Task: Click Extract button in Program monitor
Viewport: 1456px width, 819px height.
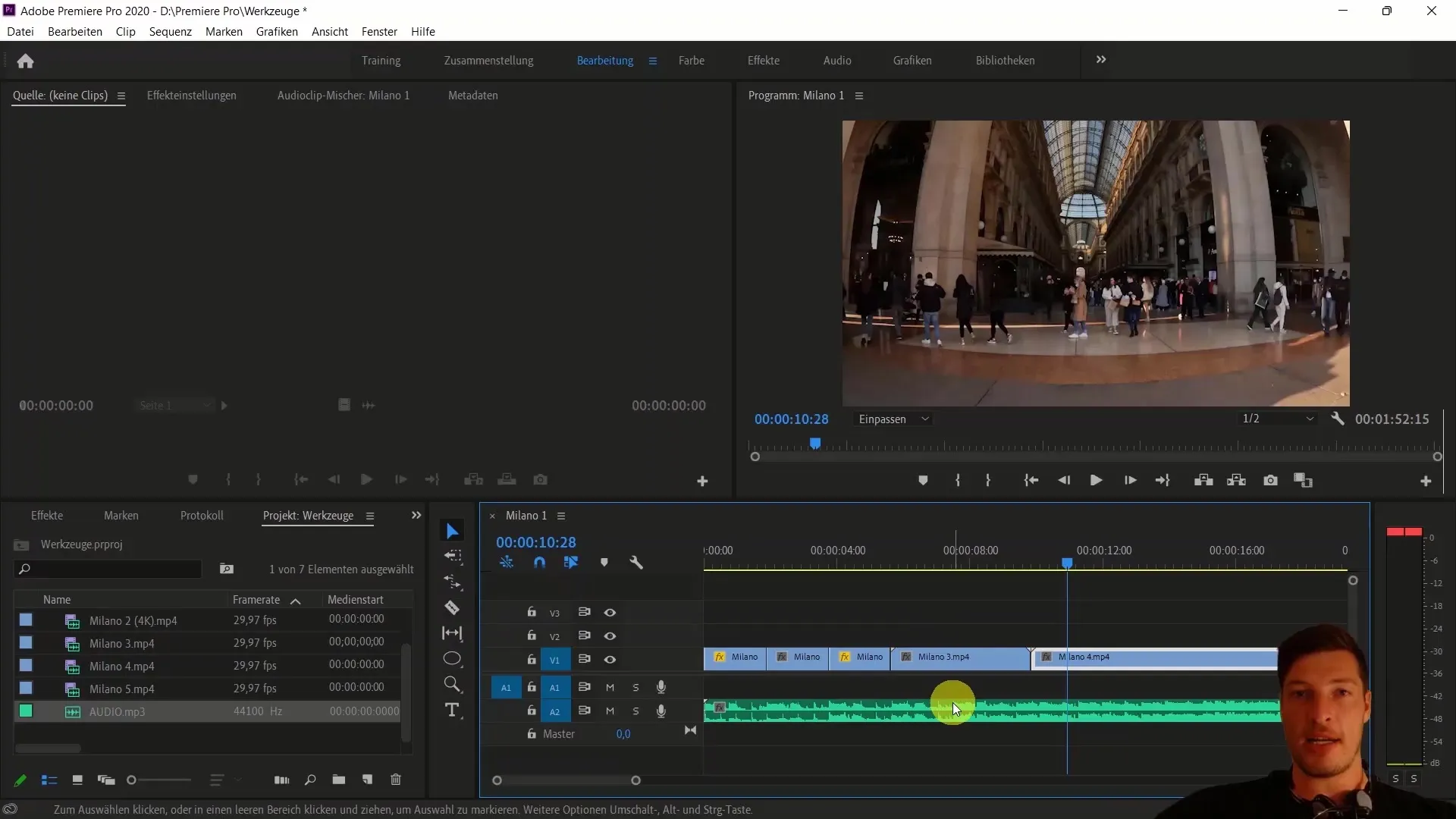Action: click(x=1237, y=480)
